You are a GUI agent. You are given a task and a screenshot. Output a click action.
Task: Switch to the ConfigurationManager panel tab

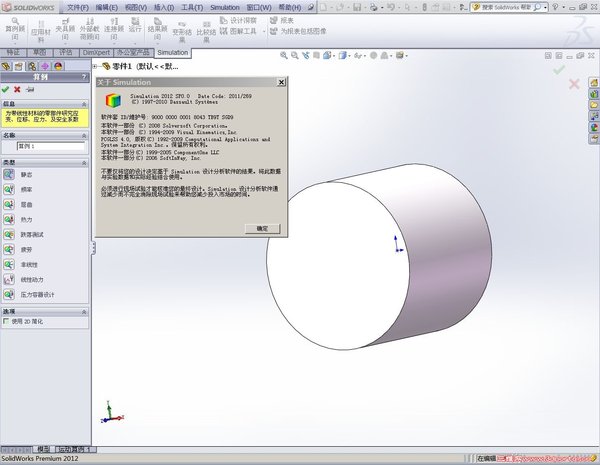click(32, 66)
